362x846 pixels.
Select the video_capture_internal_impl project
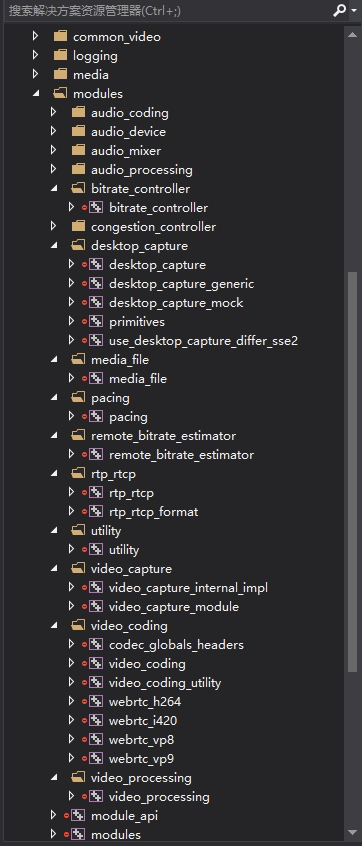[x=188, y=588]
